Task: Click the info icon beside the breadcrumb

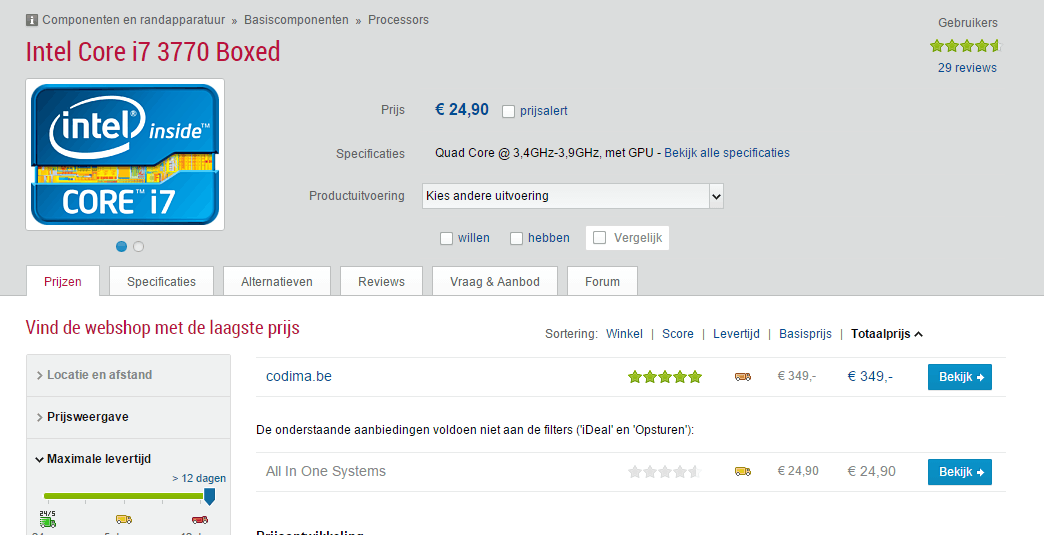Action: click(32, 20)
